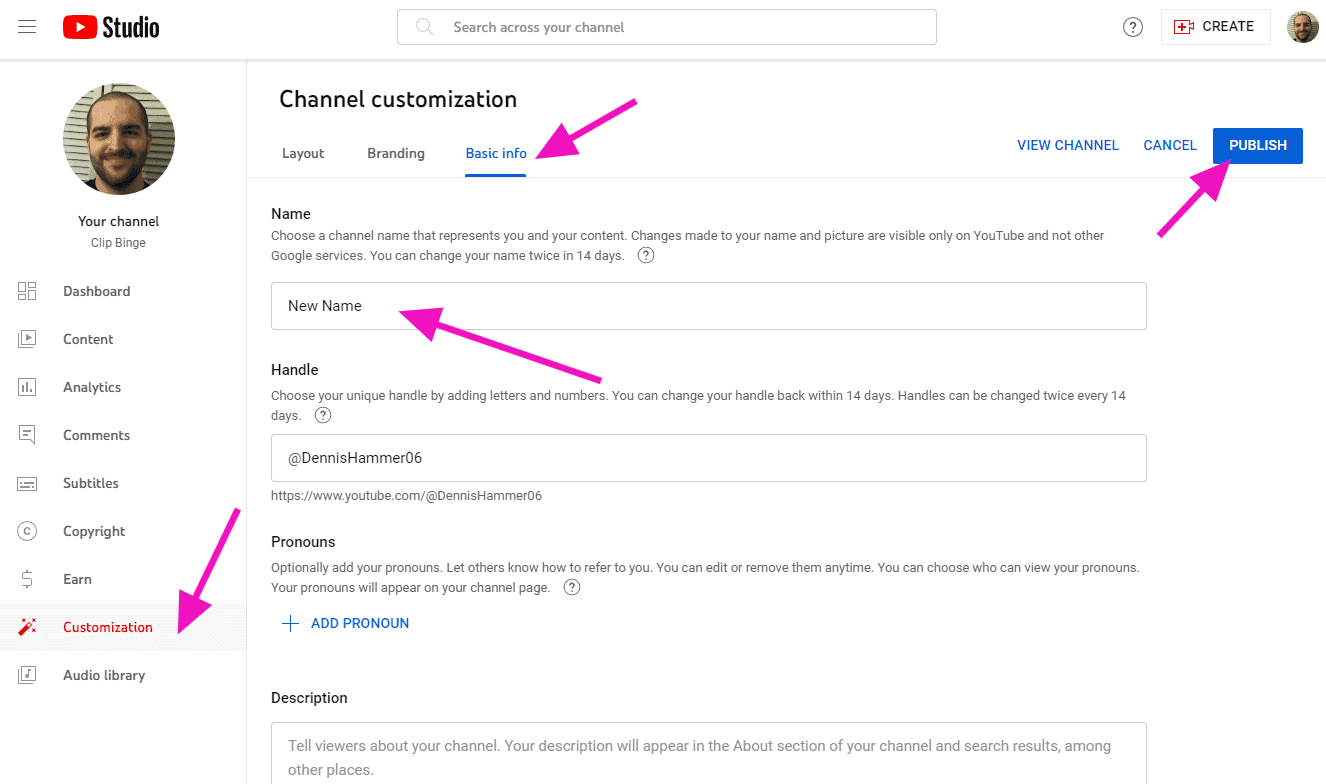Click the VIEW CHANNEL link
Viewport: 1326px width, 784px height.
(1068, 145)
